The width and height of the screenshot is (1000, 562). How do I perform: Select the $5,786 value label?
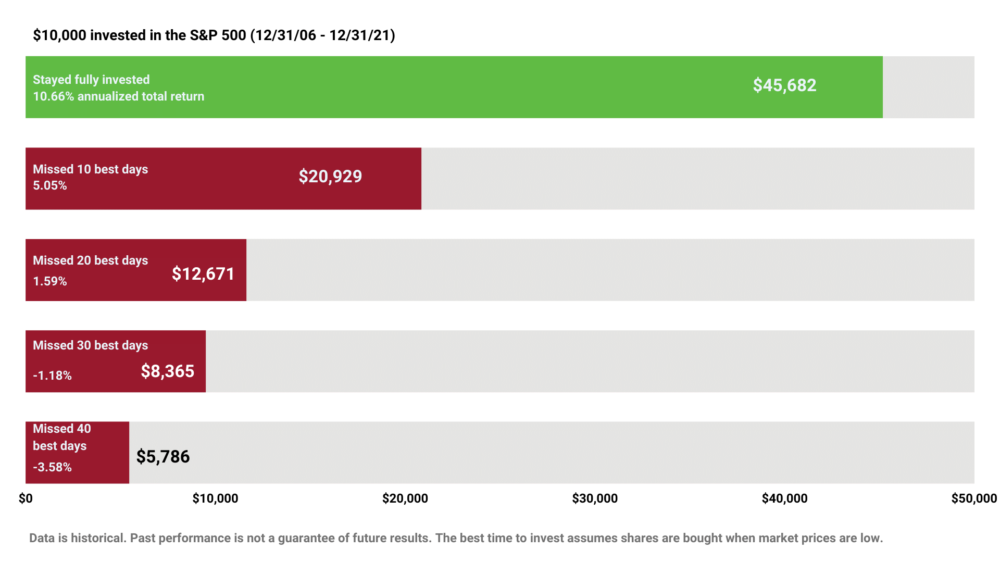click(x=162, y=458)
